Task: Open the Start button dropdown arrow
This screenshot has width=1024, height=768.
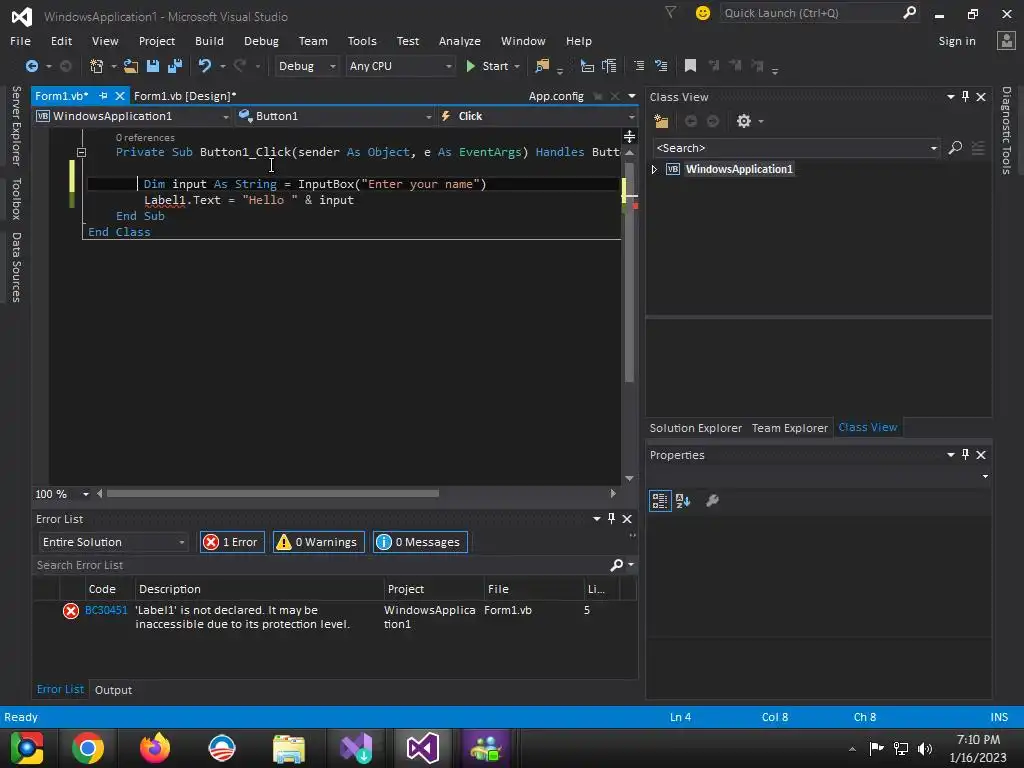Action: point(517,67)
